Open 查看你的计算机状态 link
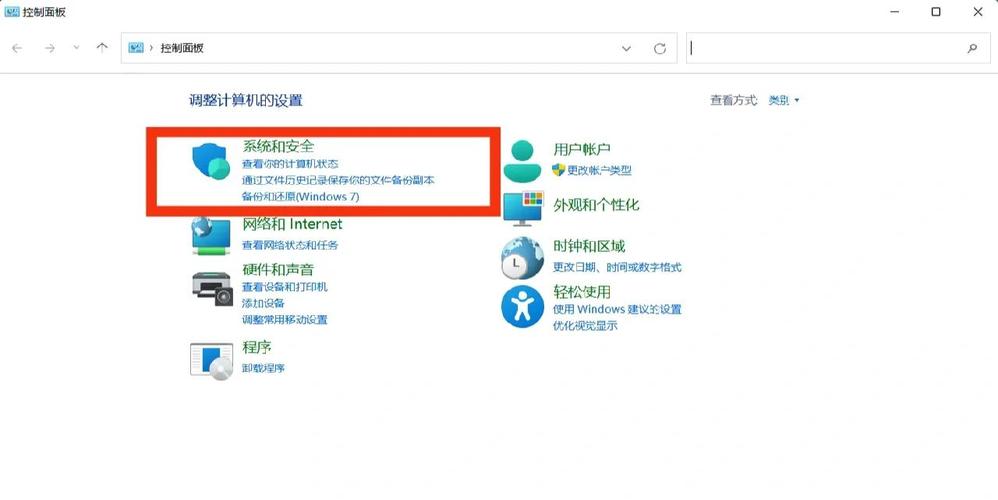 coord(290,163)
